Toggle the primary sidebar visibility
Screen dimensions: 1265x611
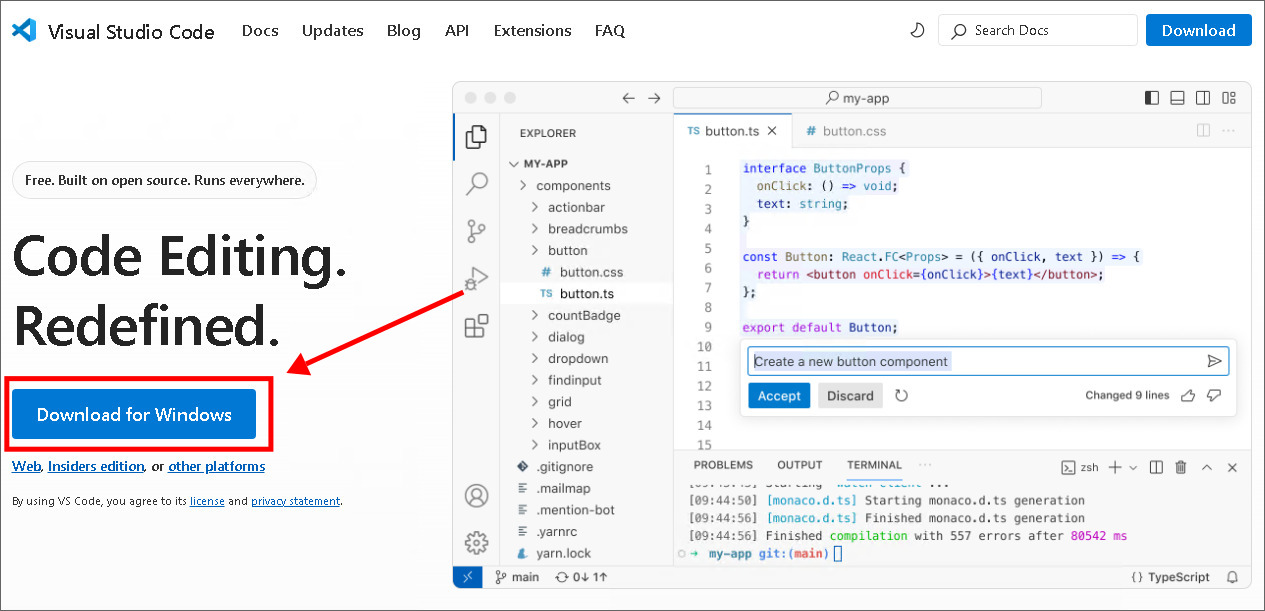coord(1151,97)
